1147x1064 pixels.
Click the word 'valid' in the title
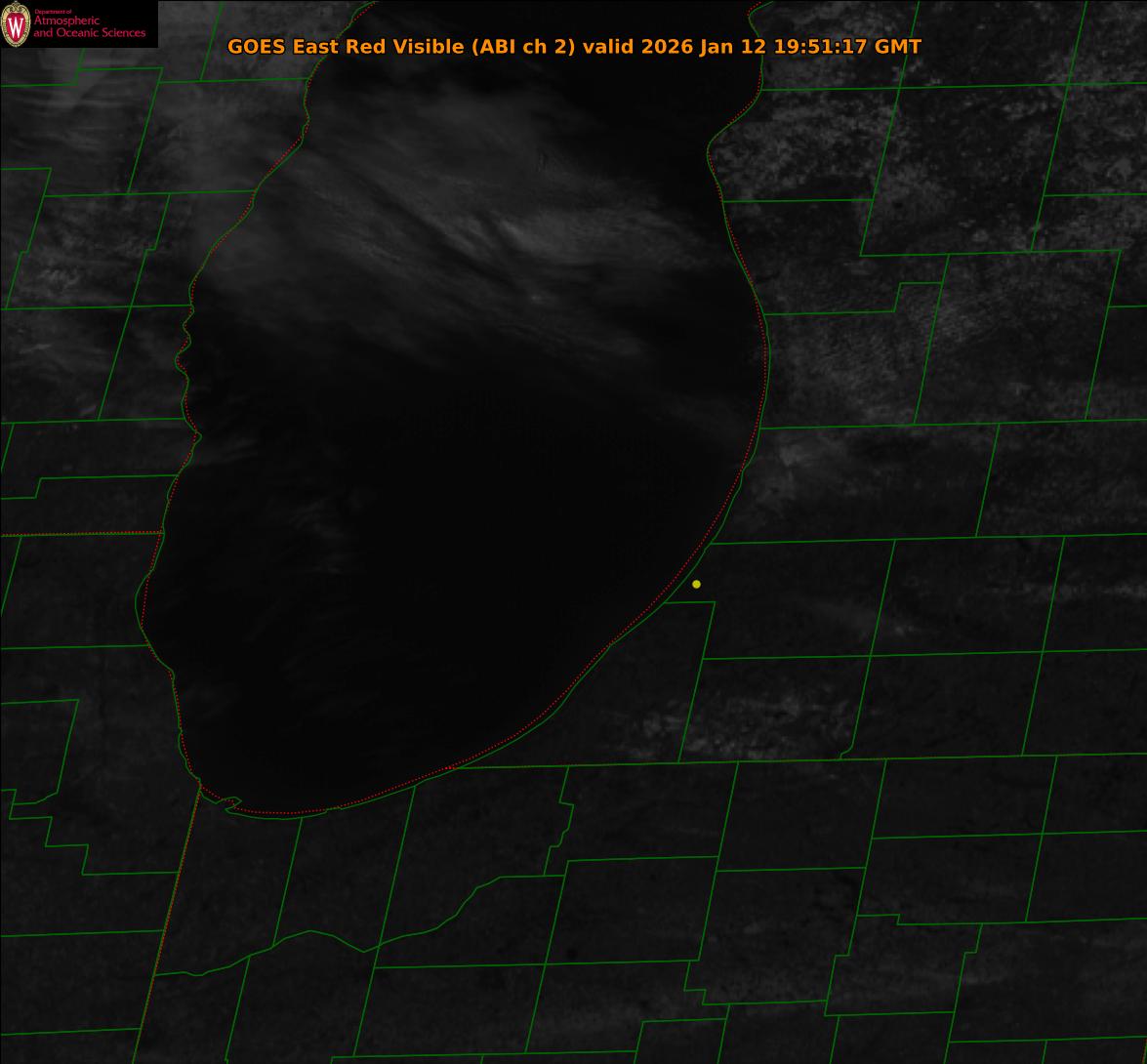608,46
